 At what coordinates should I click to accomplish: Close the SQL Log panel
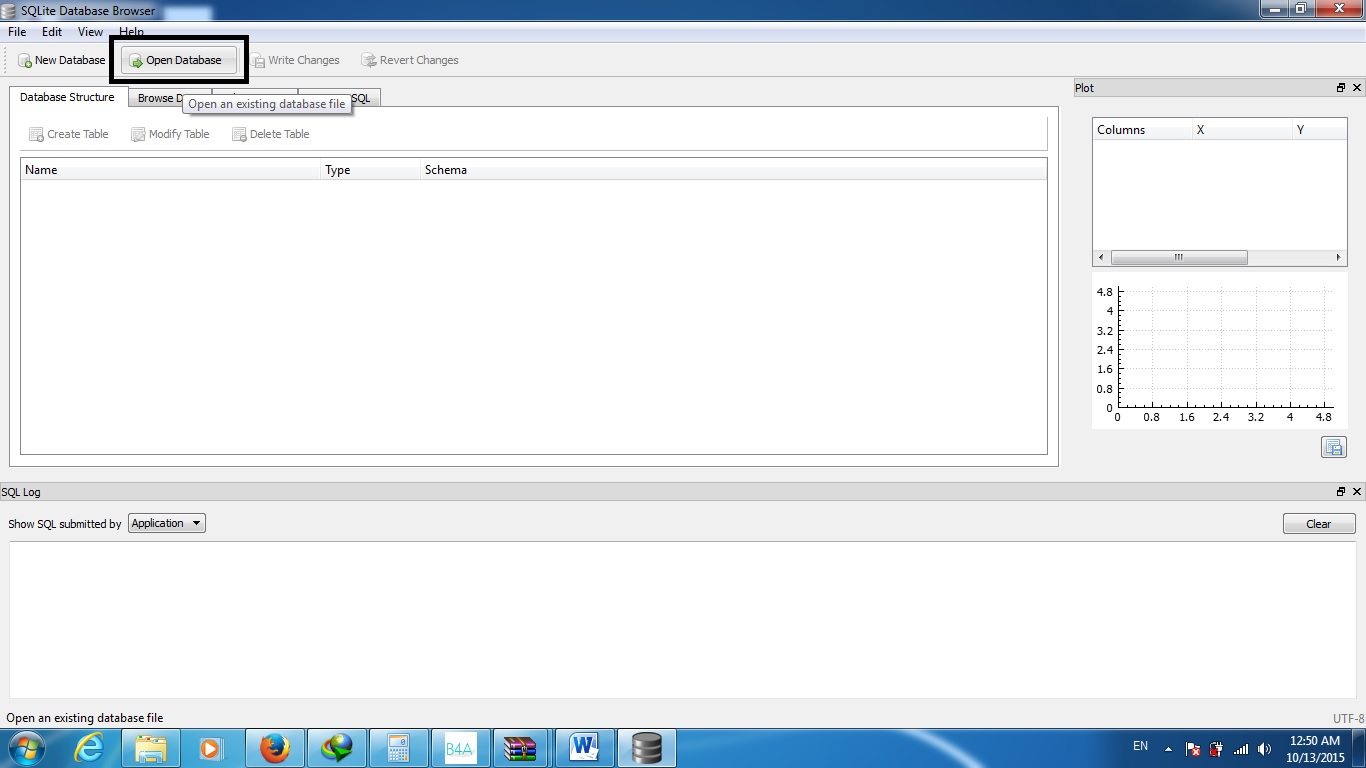pyautogui.click(x=1357, y=492)
